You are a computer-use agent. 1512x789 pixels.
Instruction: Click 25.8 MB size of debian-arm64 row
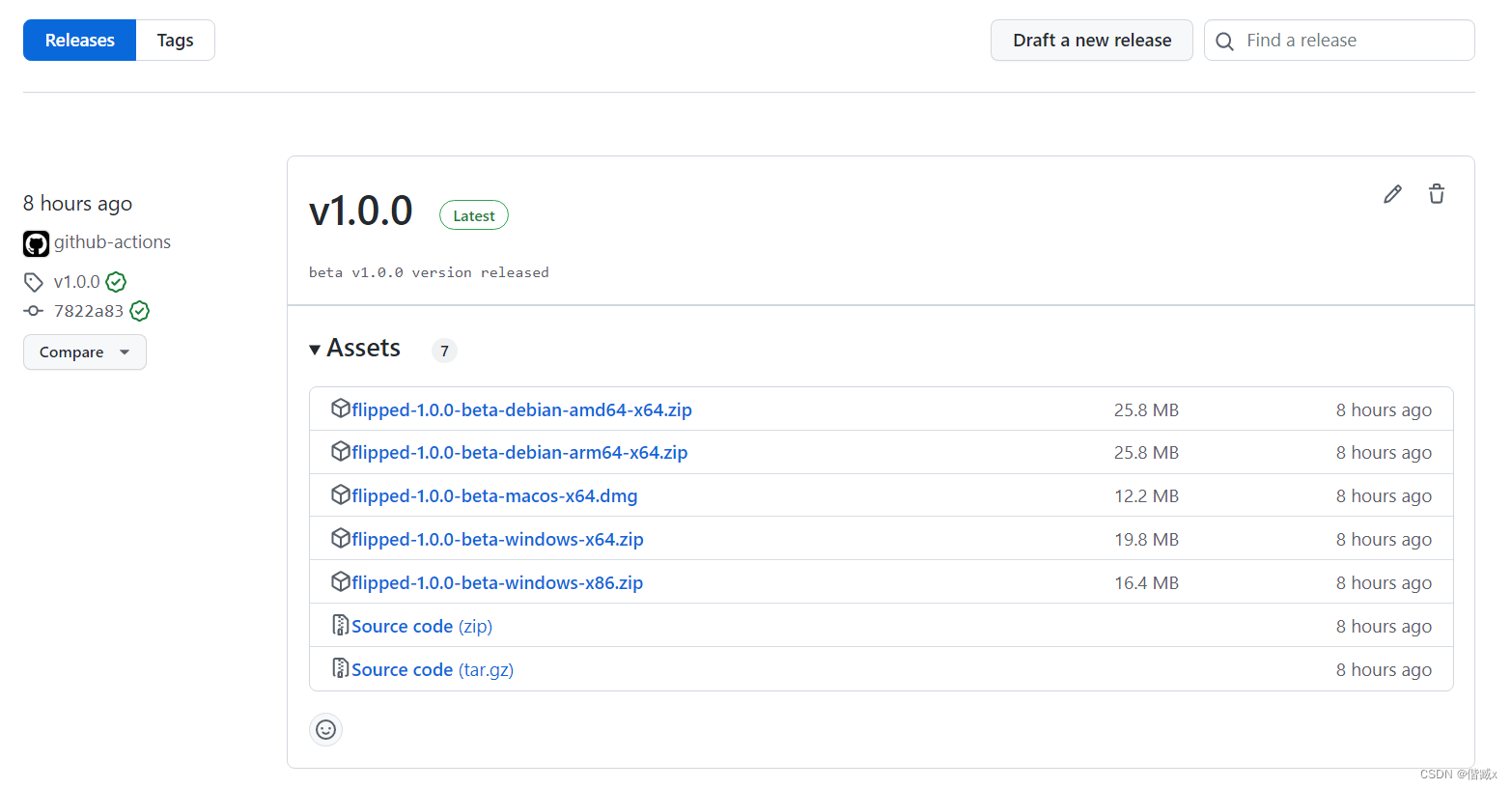click(x=1146, y=453)
